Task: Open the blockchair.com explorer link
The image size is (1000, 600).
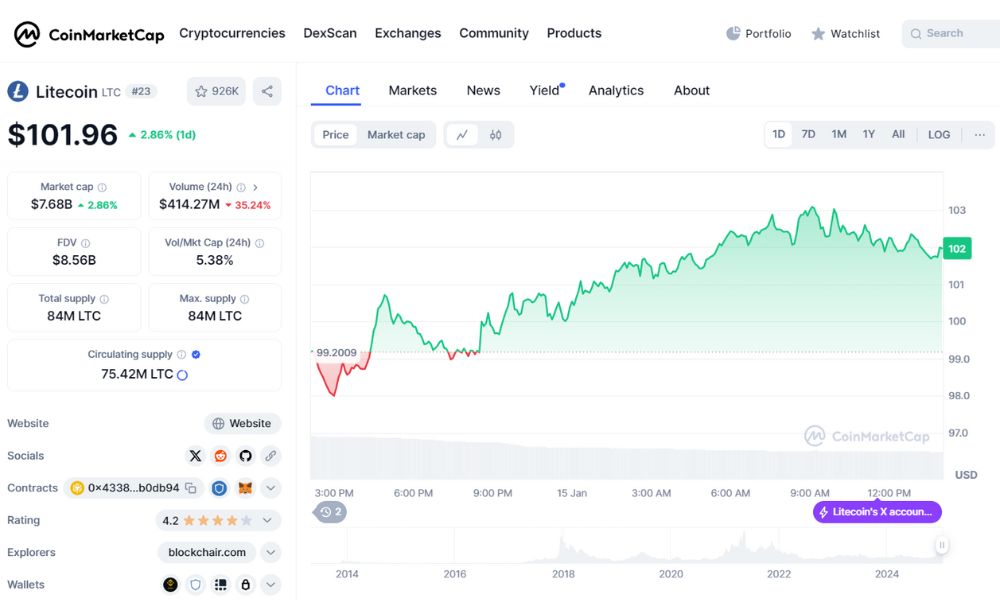Action: click(207, 552)
